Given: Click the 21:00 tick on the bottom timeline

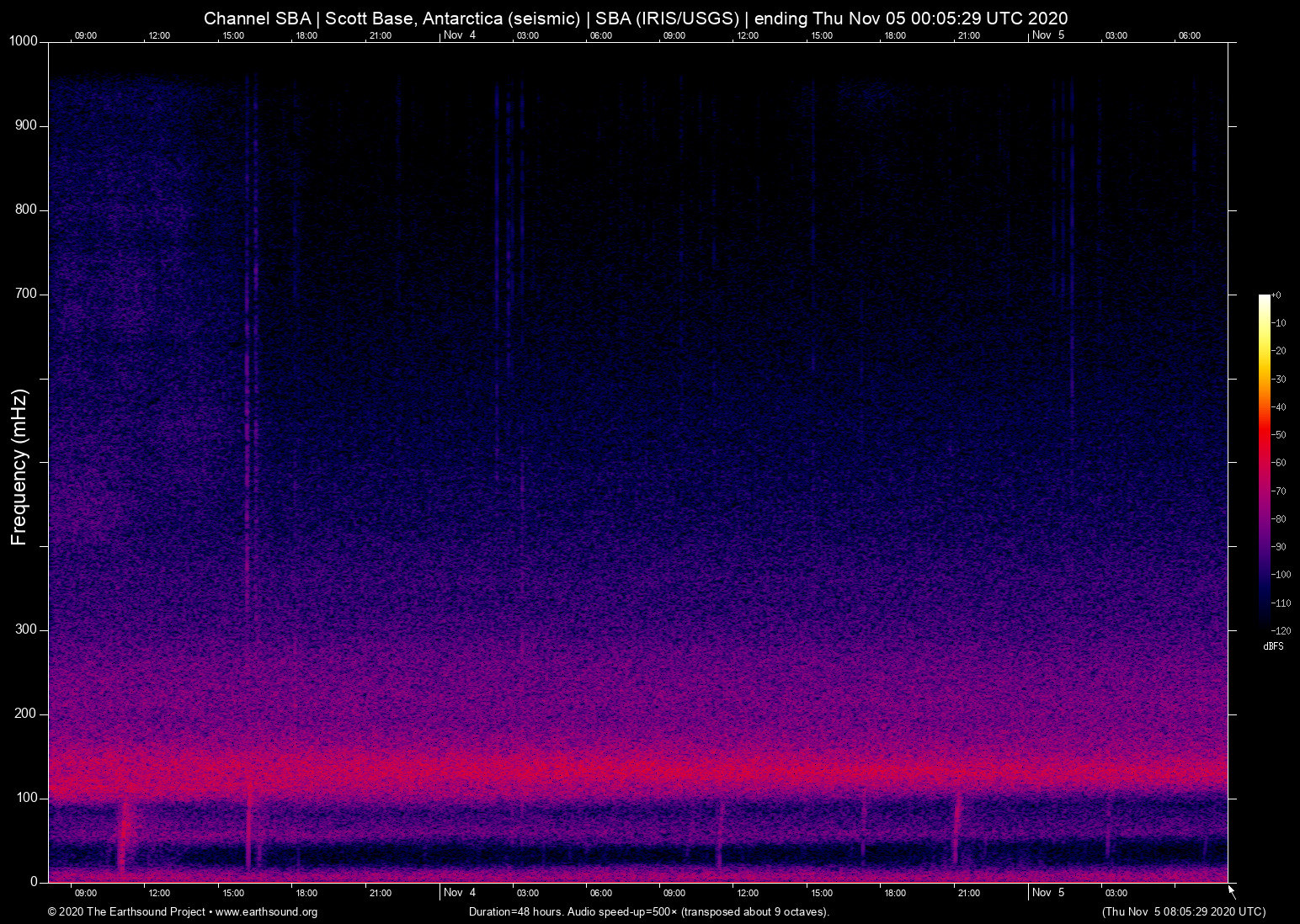Looking at the screenshot, I should [x=381, y=893].
